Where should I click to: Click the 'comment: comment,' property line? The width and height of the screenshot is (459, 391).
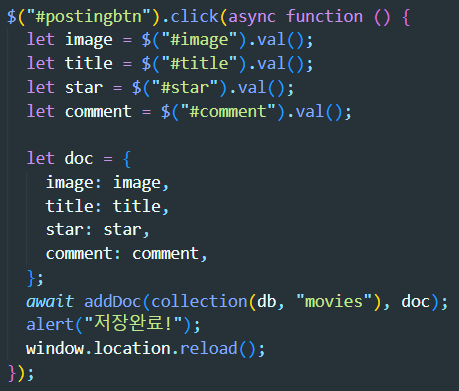point(127,253)
